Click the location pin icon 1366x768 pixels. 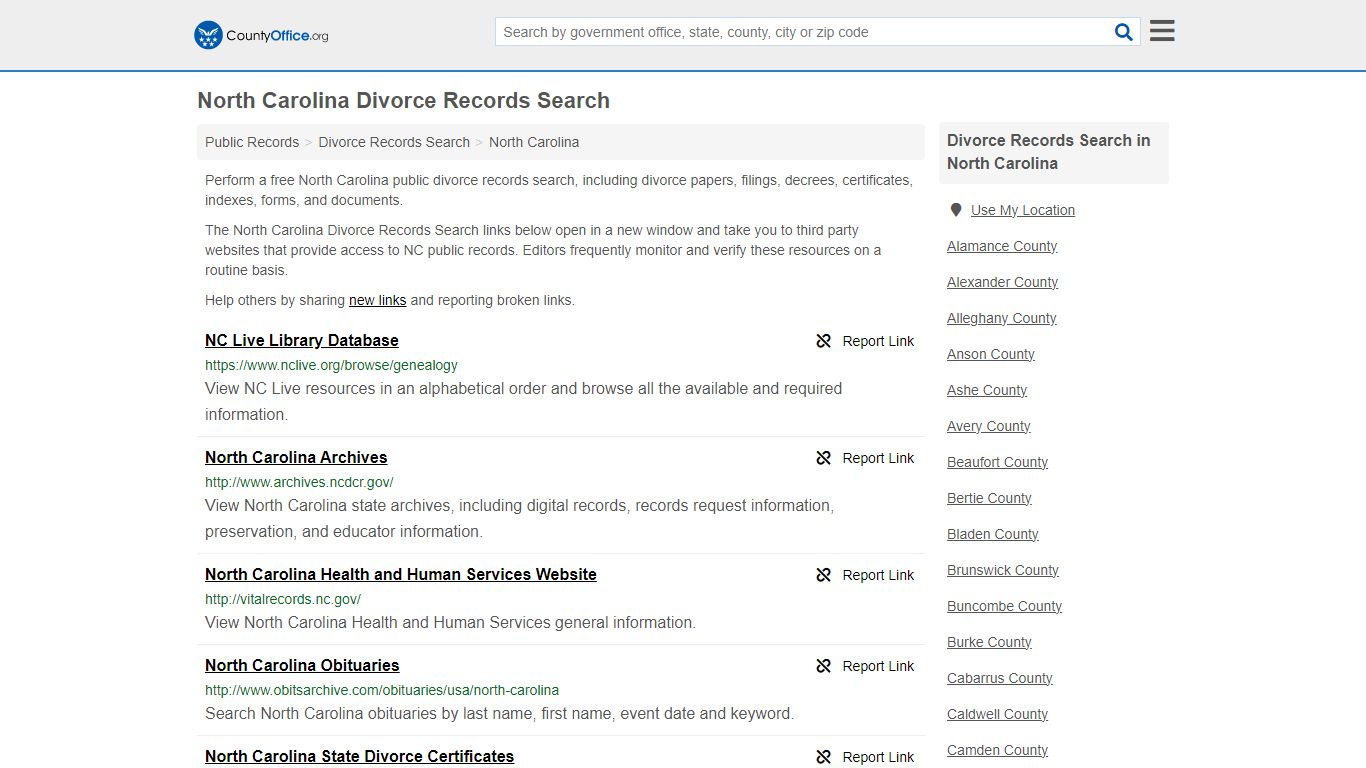[x=956, y=210]
